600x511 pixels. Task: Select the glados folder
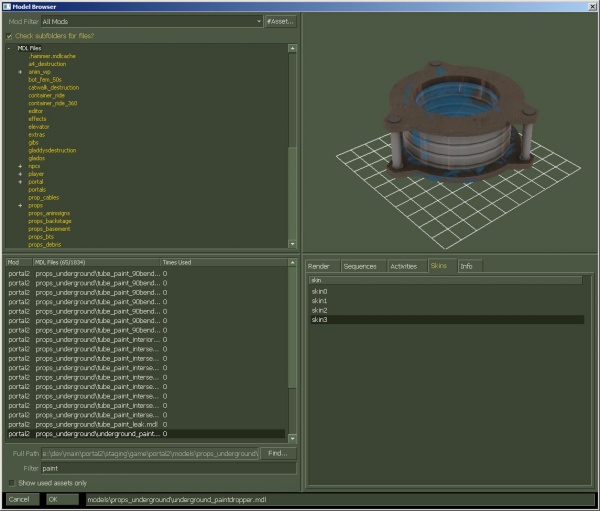click(36, 158)
